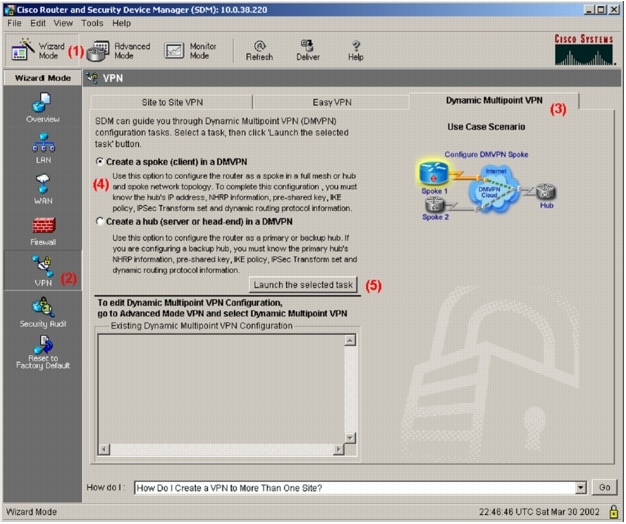The height and width of the screenshot is (524, 626).
Task: Open Security Audit in the sidebar
Action: [43, 312]
